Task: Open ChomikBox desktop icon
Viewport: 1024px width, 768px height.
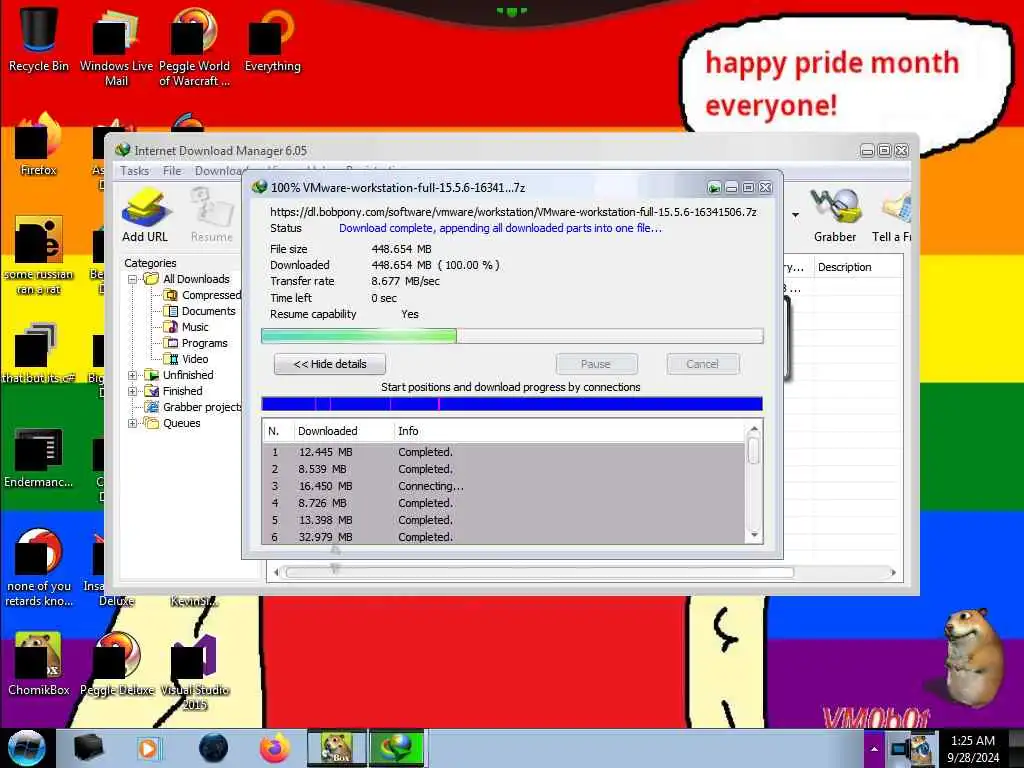Action: point(39,664)
